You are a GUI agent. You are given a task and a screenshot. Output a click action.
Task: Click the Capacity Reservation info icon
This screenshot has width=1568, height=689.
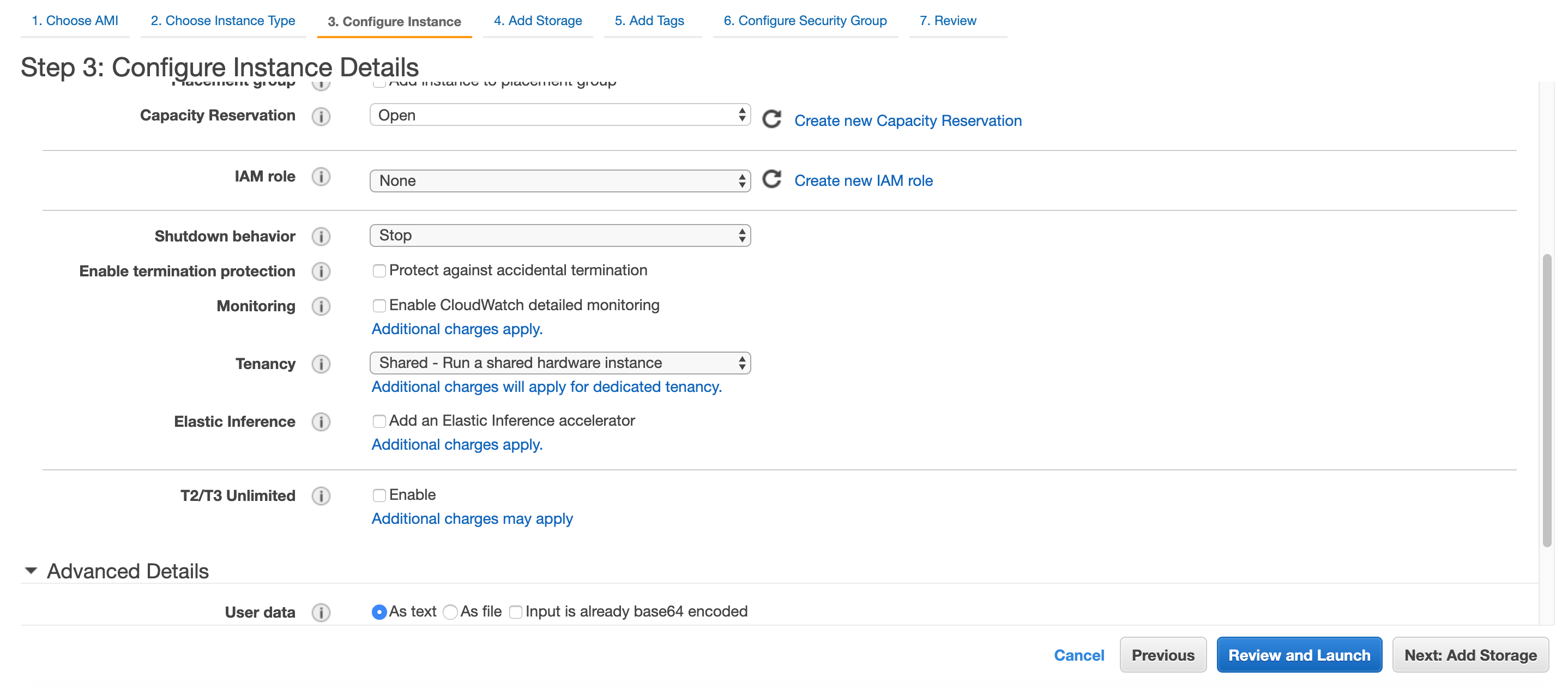(321, 116)
